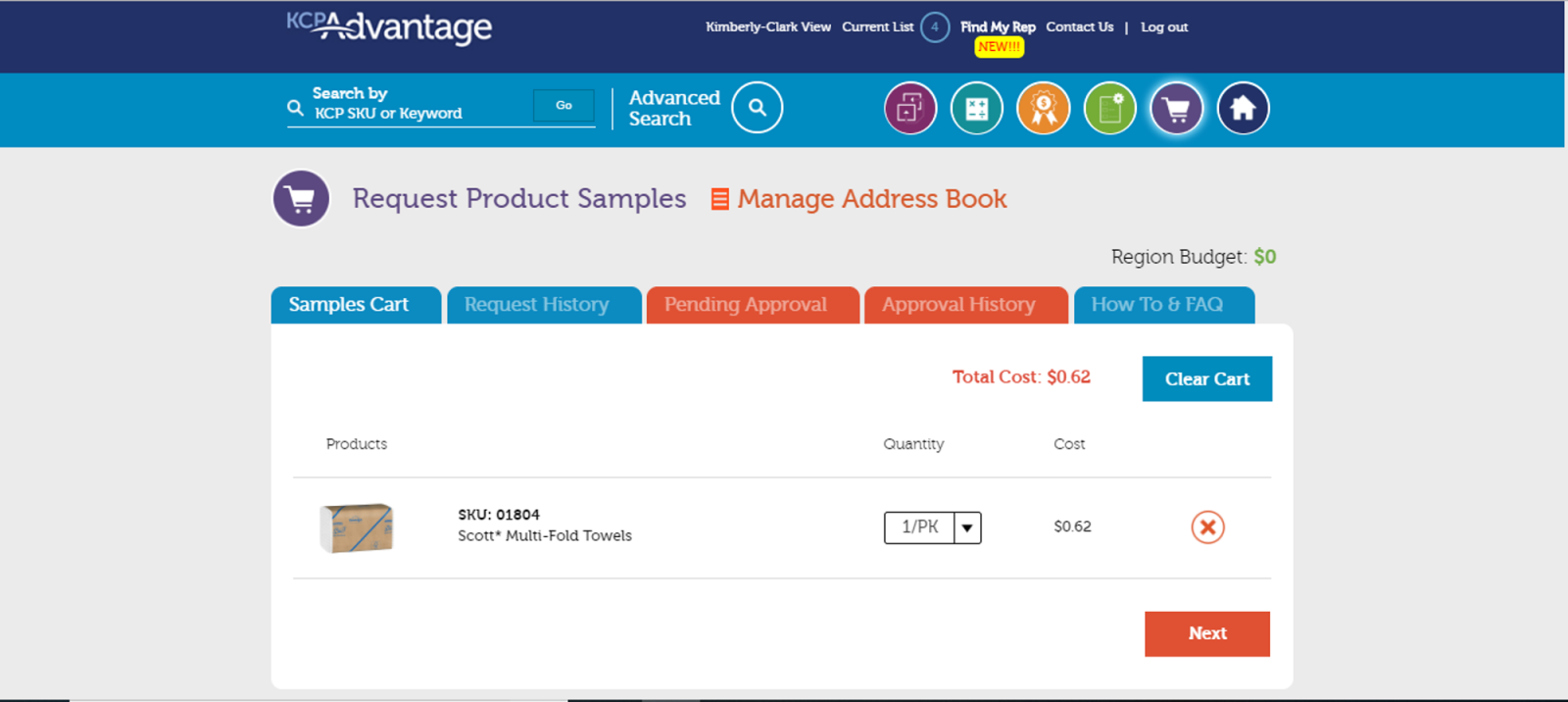Remove Scott Multi-Fold Towels with red X

pyautogui.click(x=1207, y=527)
